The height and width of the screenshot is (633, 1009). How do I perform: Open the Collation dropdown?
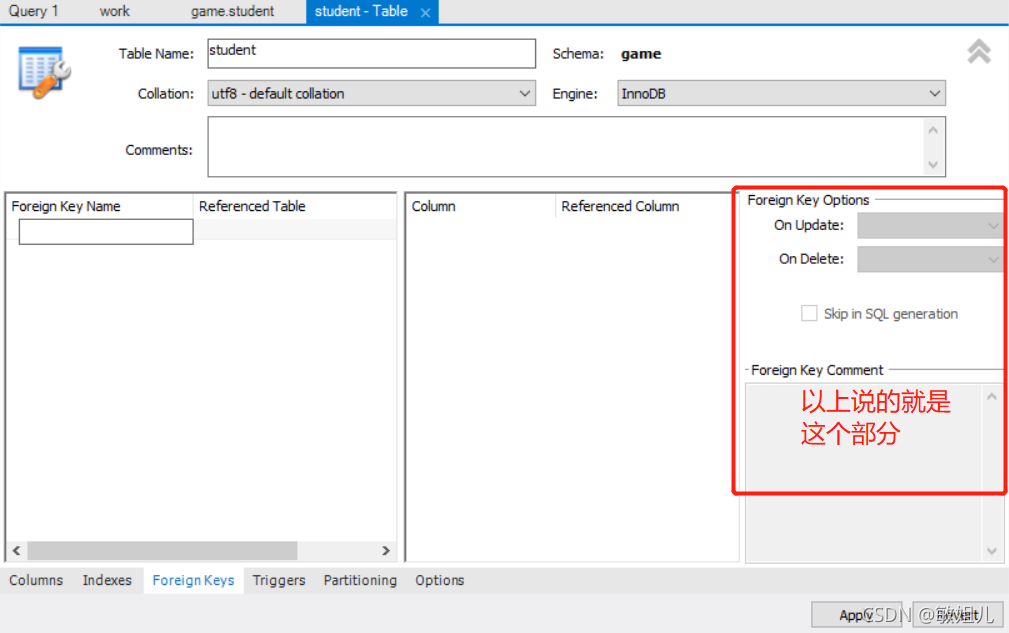371,93
